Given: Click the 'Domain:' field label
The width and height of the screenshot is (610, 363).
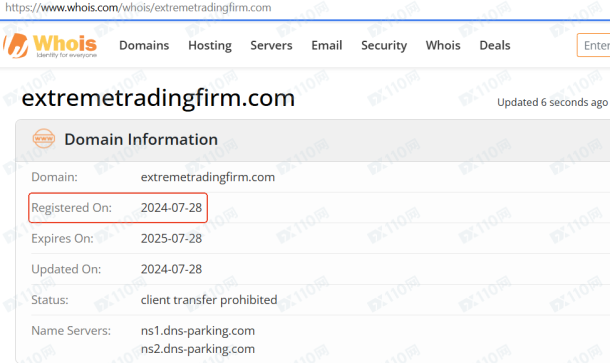Looking at the screenshot, I should pos(54,177).
